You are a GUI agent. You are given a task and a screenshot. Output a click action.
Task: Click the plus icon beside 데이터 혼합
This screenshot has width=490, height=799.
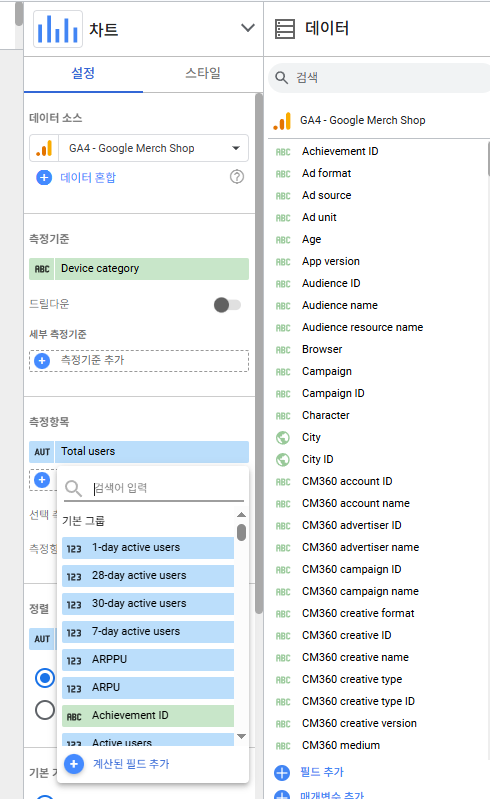point(44,177)
